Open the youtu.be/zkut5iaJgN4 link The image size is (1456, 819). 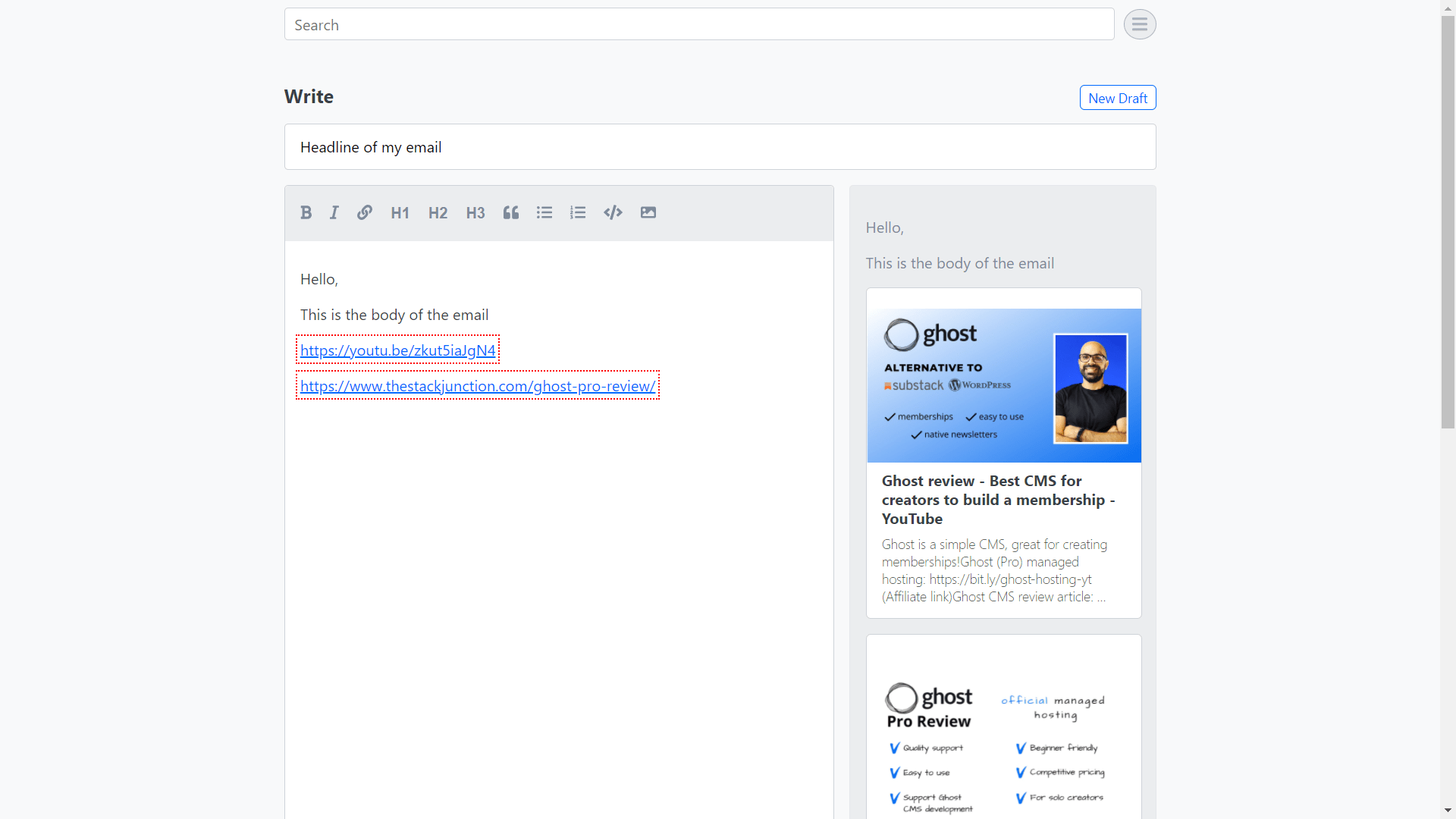click(x=397, y=350)
